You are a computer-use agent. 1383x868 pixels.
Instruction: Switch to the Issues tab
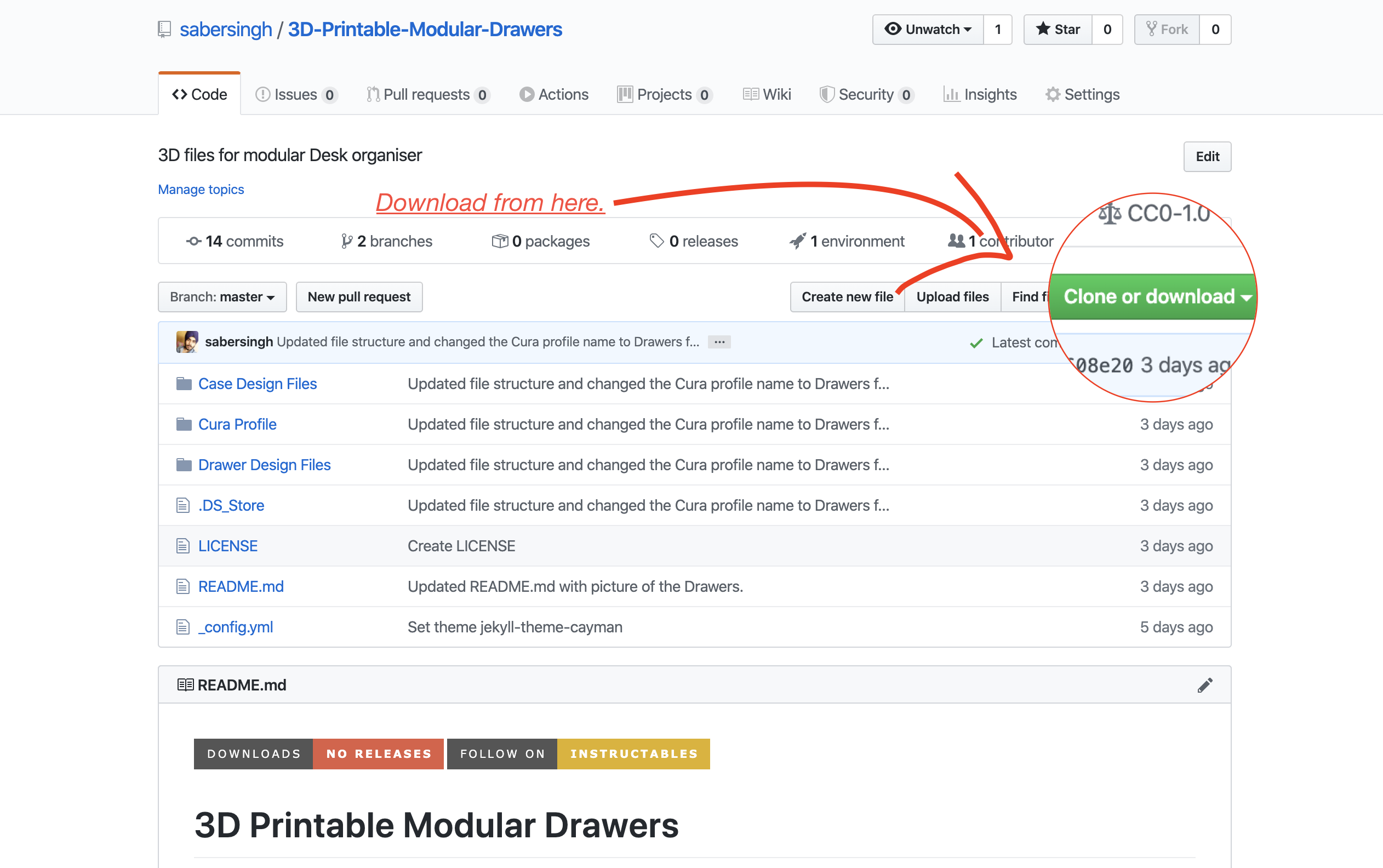tap(296, 94)
